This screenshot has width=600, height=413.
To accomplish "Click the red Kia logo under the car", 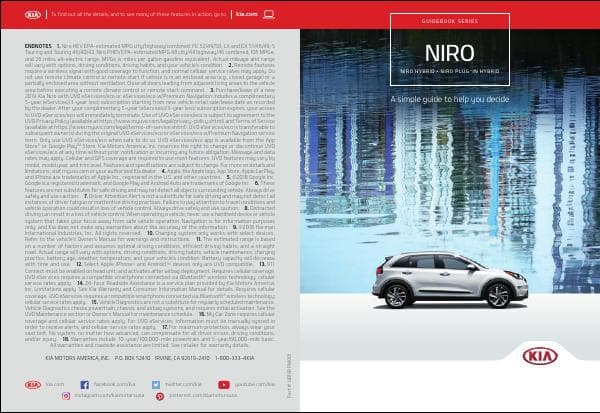I will tap(540, 356).
